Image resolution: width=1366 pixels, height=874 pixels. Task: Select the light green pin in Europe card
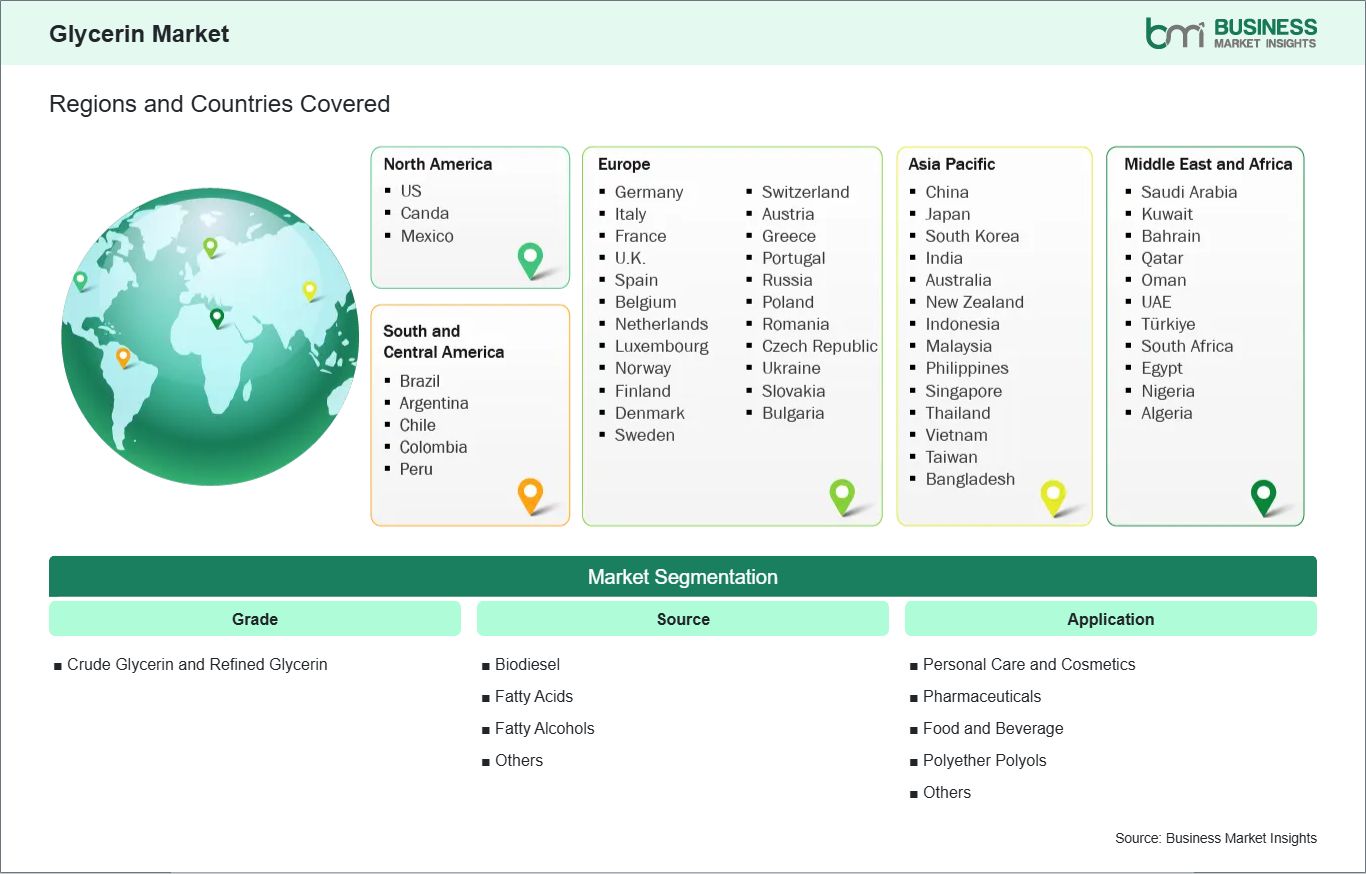842,494
